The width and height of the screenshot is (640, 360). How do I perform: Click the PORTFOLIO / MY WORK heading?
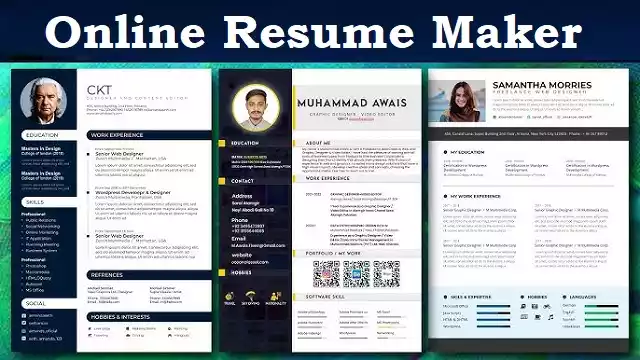[333, 253]
